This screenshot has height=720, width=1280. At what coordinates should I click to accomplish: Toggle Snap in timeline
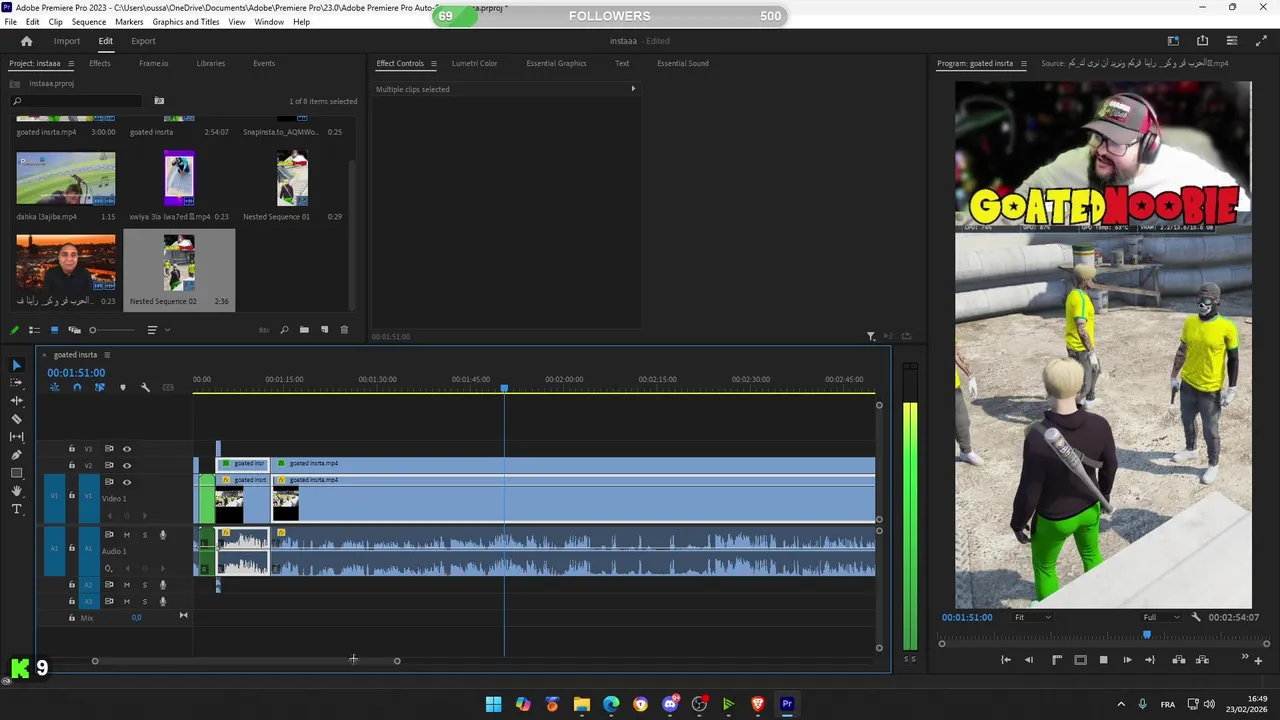77,387
